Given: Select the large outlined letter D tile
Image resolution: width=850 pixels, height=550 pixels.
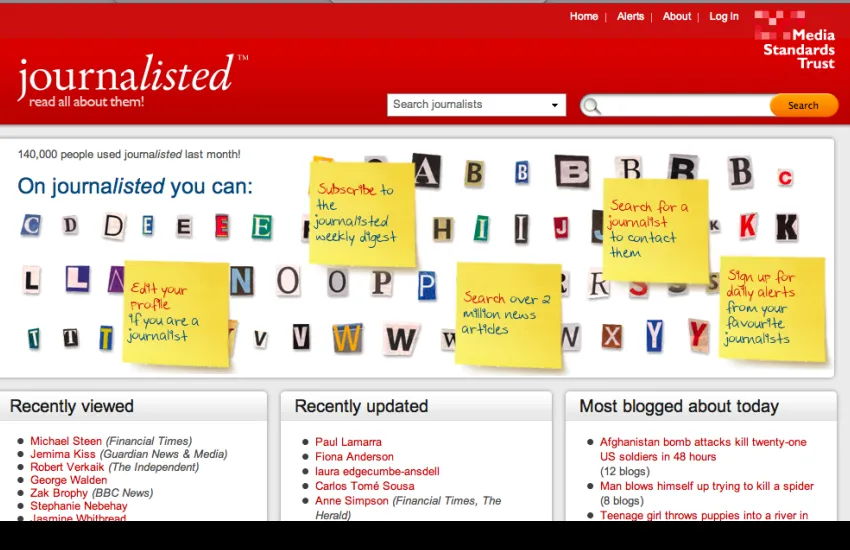Looking at the screenshot, I should point(113,226).
